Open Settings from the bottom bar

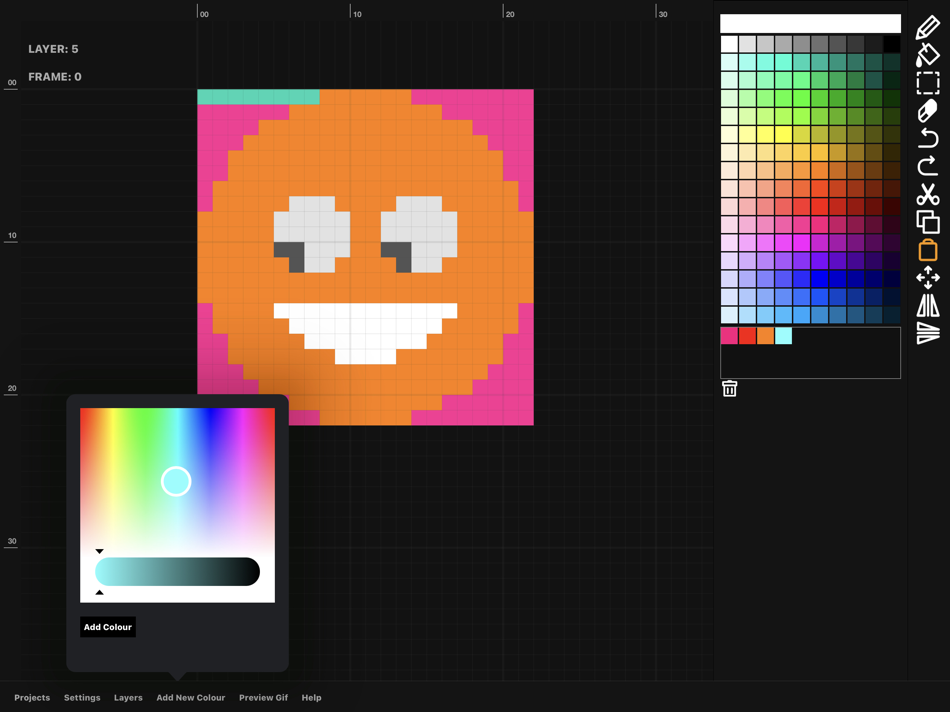[82, 697]
